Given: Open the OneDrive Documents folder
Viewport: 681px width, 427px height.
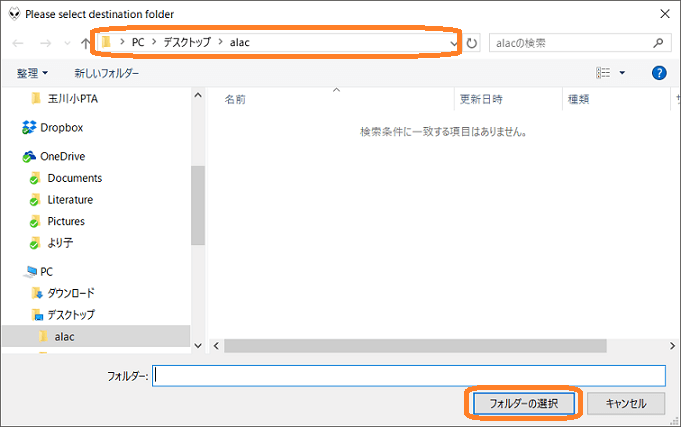Looking at the screenshot, I should pyautogui.click(x=75, y=178).
